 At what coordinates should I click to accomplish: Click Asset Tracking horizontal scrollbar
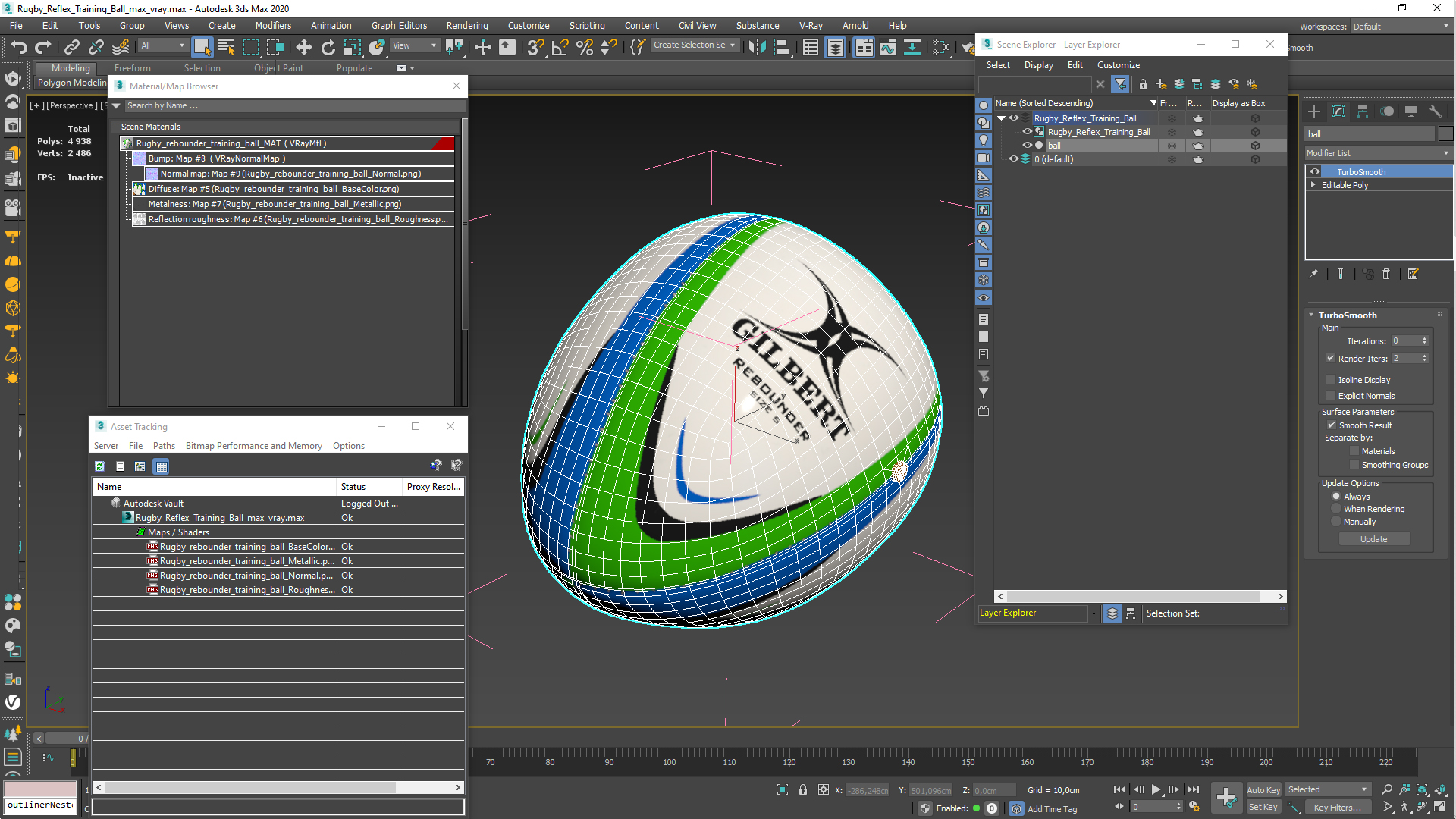point(278,788)
